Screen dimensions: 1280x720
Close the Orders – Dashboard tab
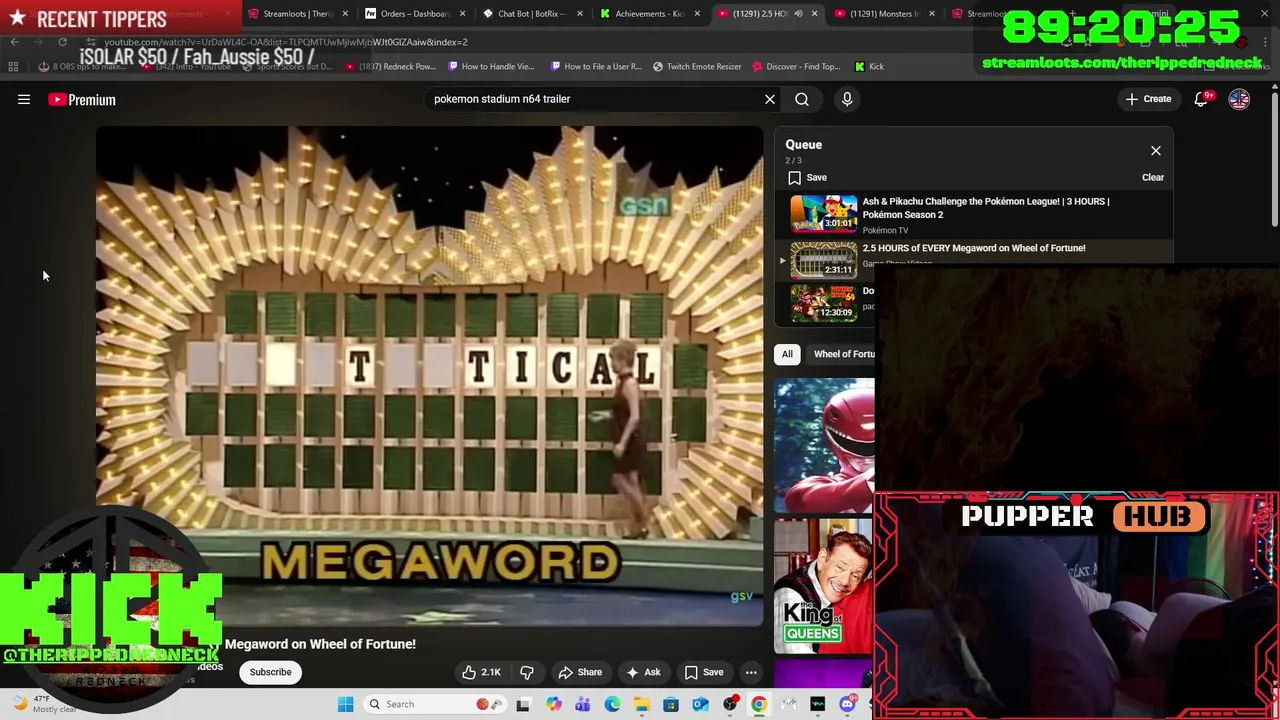(462, 14)
